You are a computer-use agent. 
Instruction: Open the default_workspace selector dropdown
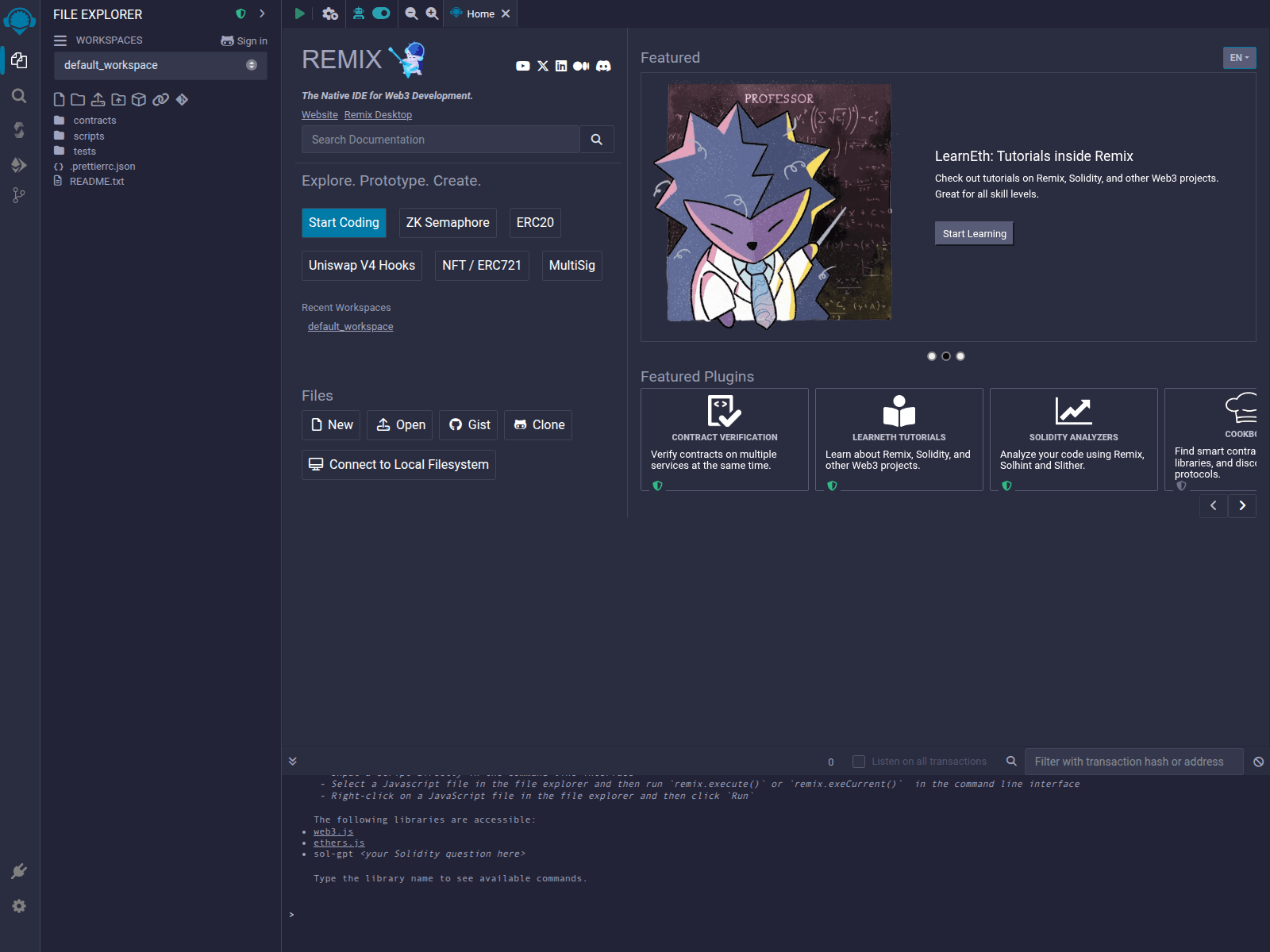tap(160, 65)
